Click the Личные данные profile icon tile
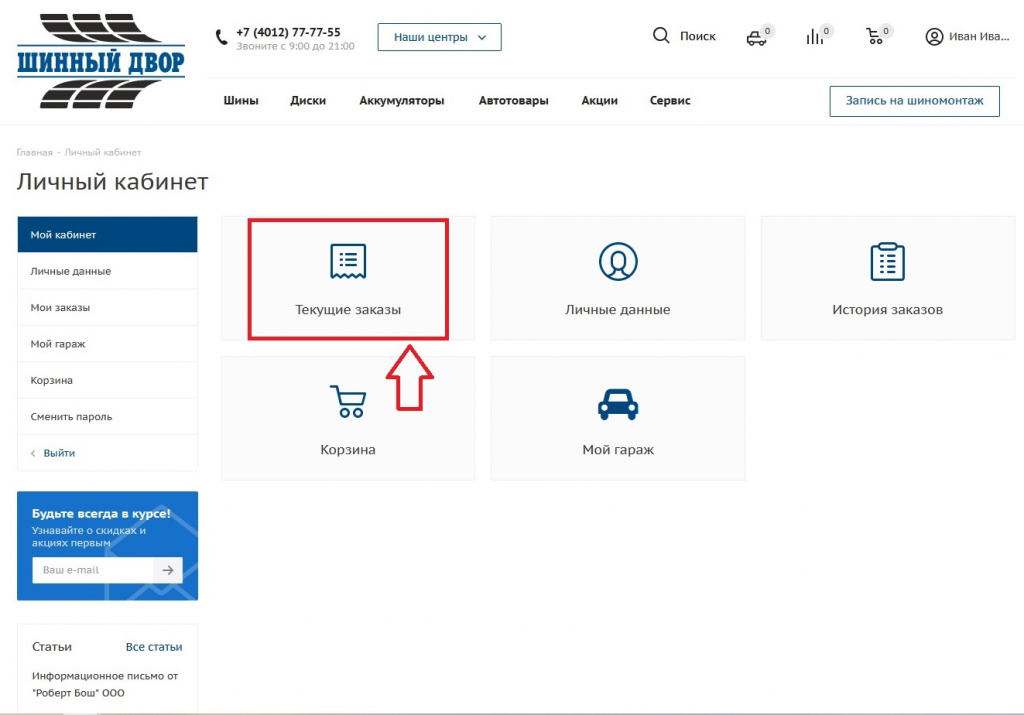 click(x=618, y=261)
